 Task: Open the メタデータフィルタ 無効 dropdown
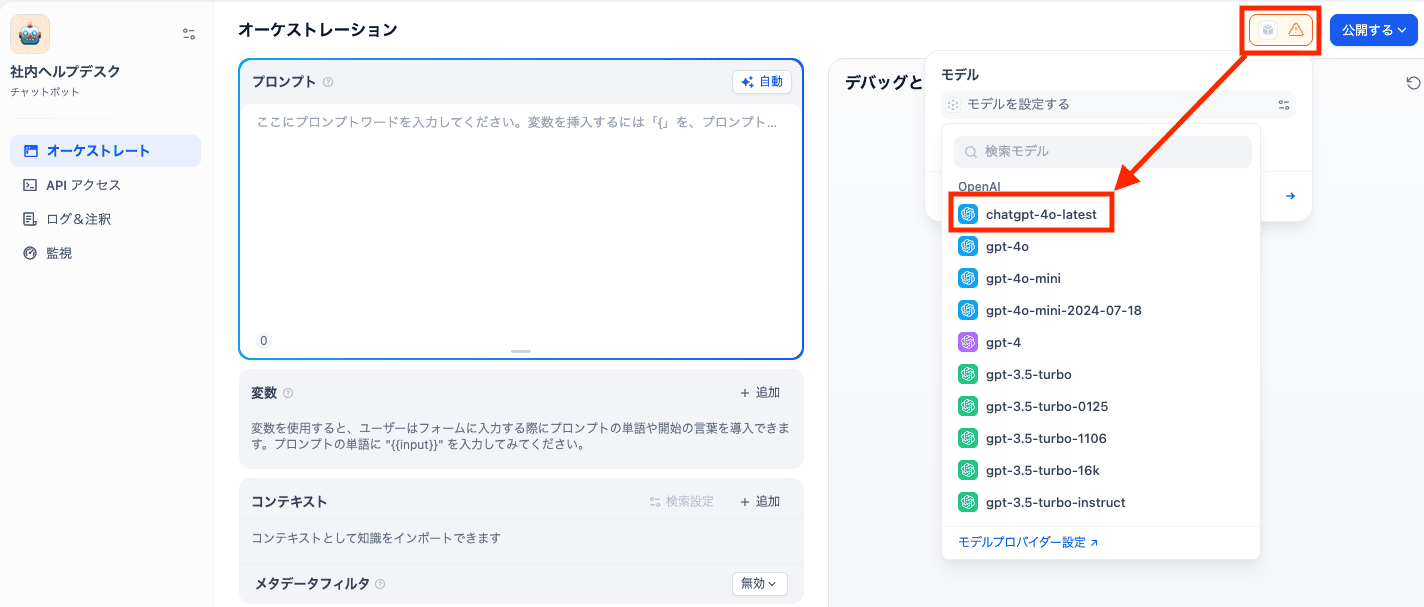tap(760, 583)
